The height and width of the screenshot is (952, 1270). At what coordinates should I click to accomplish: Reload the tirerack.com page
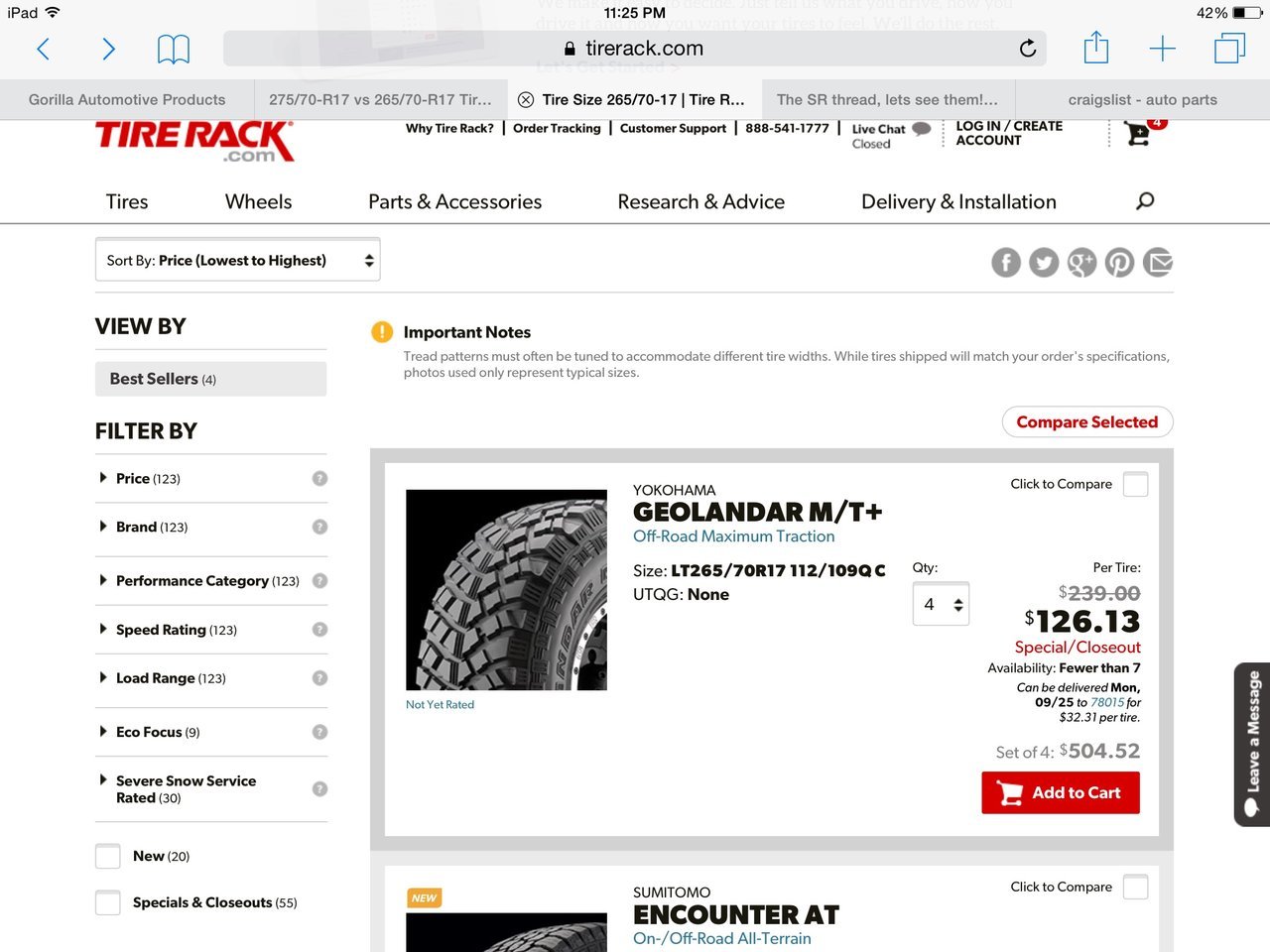pyautogui.click(x=1028, y=48)
